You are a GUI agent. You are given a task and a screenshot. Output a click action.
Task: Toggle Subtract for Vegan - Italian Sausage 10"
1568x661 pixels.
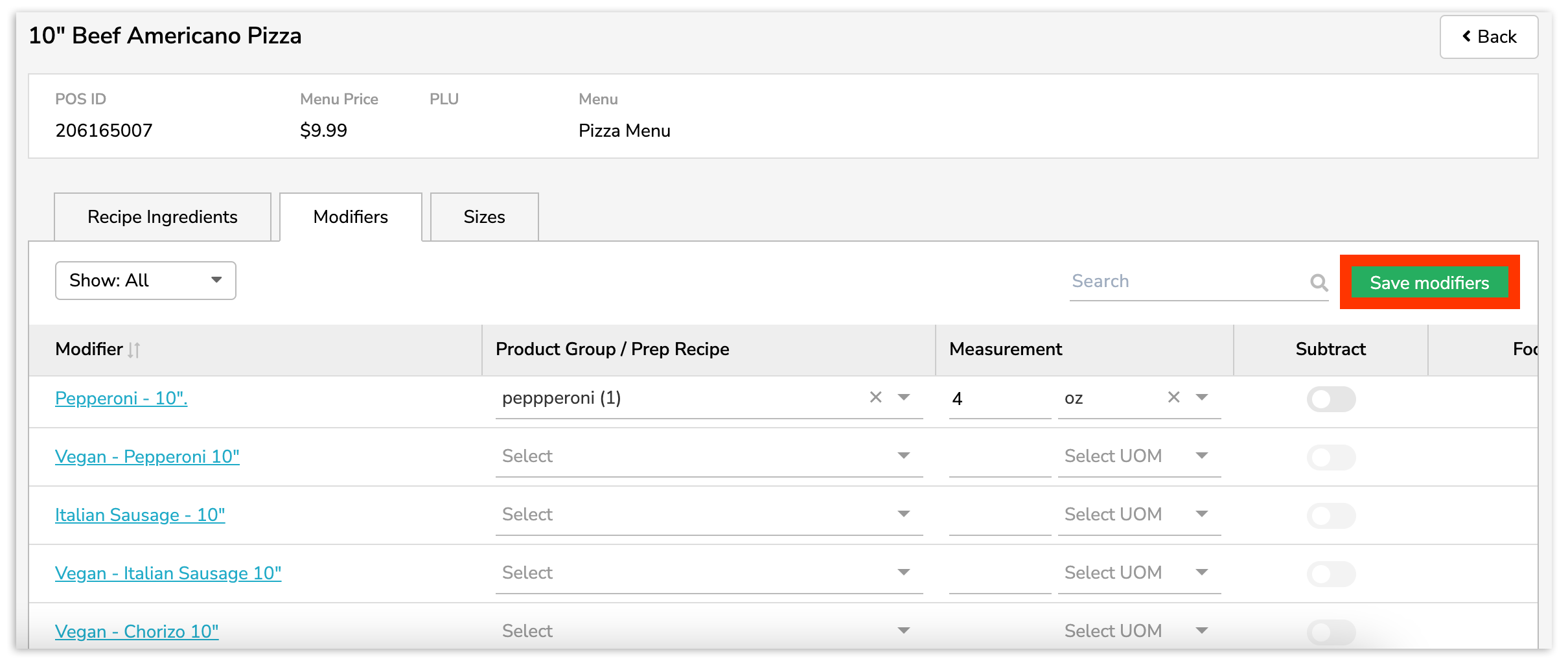click(1331, 574)
